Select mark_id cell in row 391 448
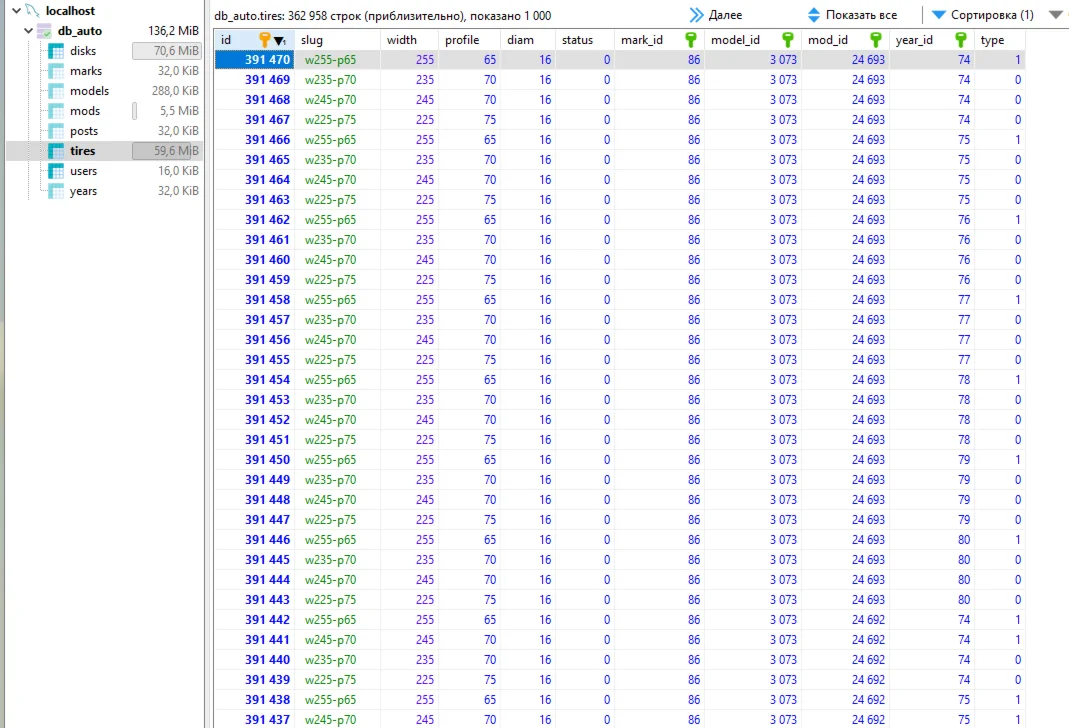The height and width of the screenshot is (728, 1069). click(x=659, y=500)
